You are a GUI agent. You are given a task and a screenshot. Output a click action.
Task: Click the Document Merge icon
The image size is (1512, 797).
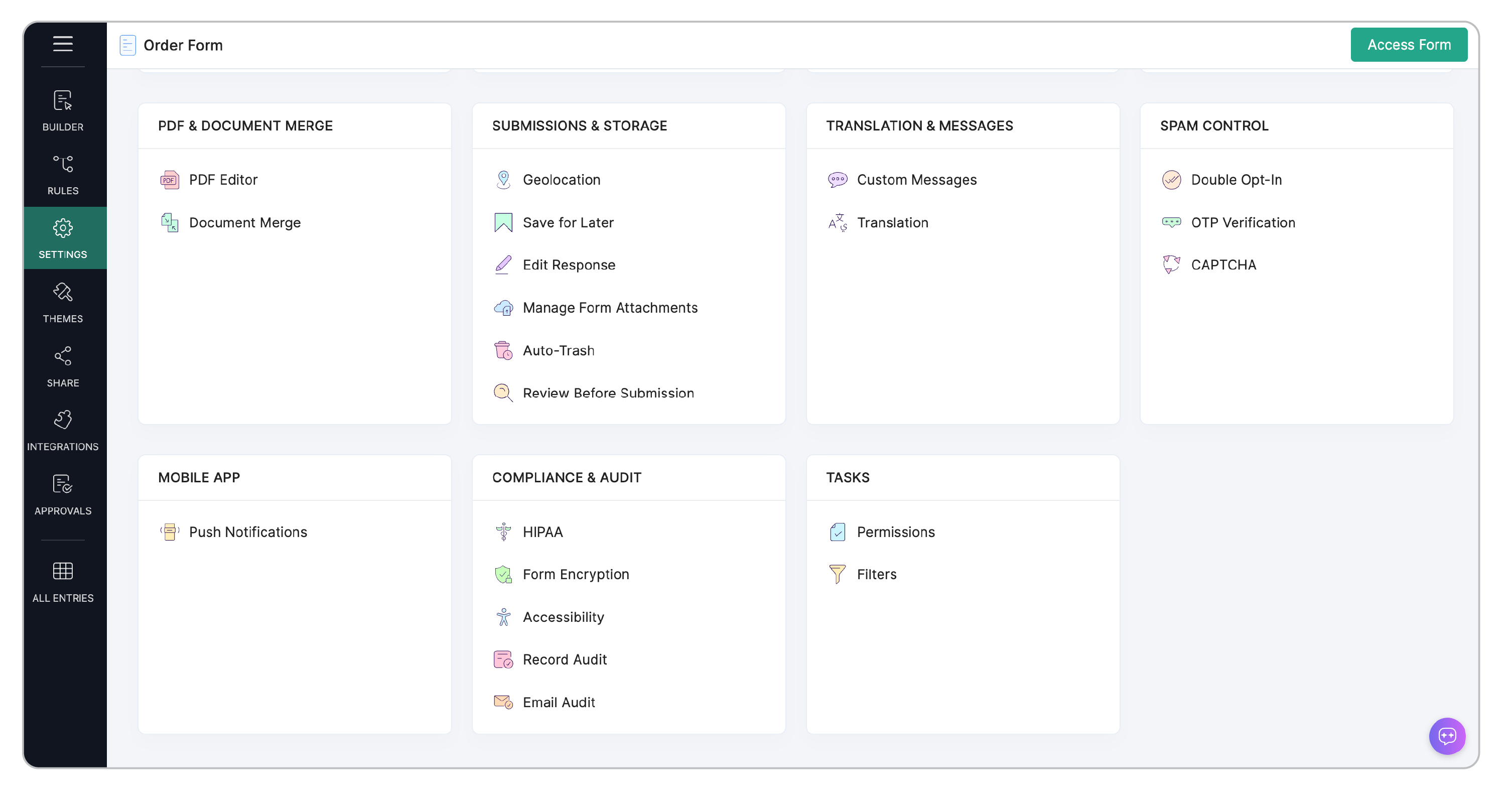click(170, 222)
